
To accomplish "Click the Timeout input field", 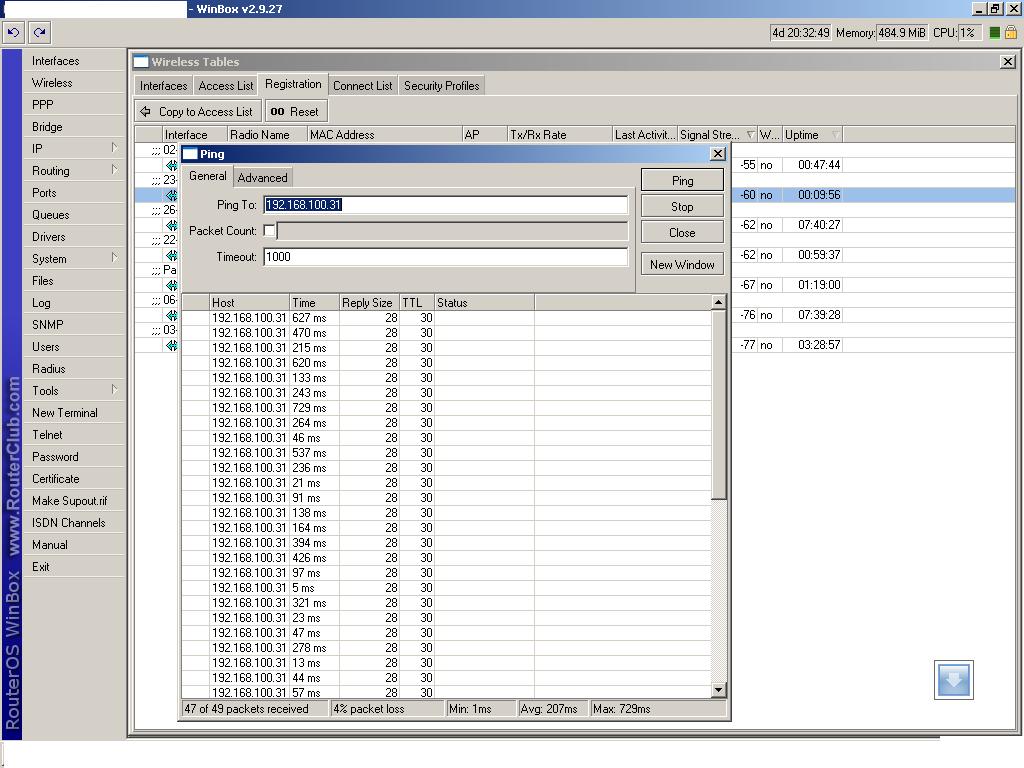I will click(x=446, y=257).
